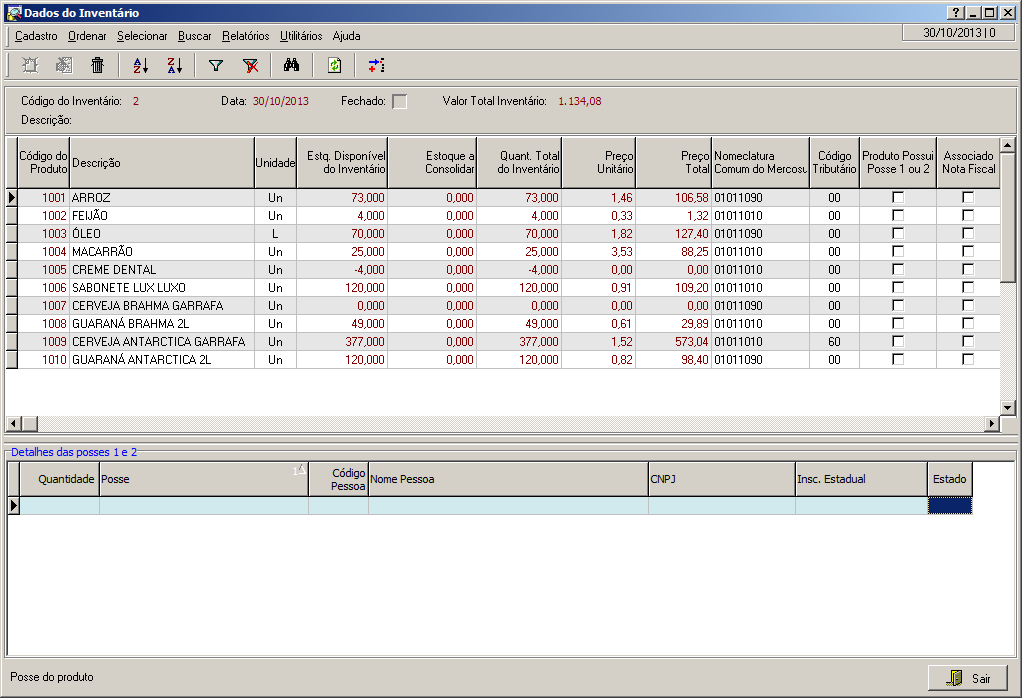Apply filter using the funnel icon
The width and height of the screenshot is (1022, 698).
(x=215, y=66)
